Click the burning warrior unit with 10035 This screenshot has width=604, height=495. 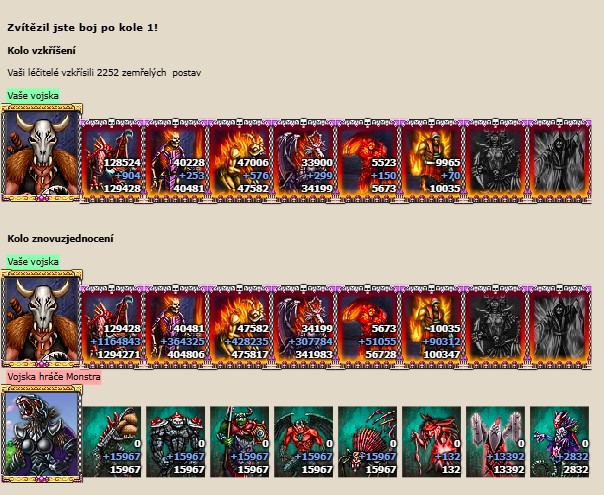tap(431, 161)
